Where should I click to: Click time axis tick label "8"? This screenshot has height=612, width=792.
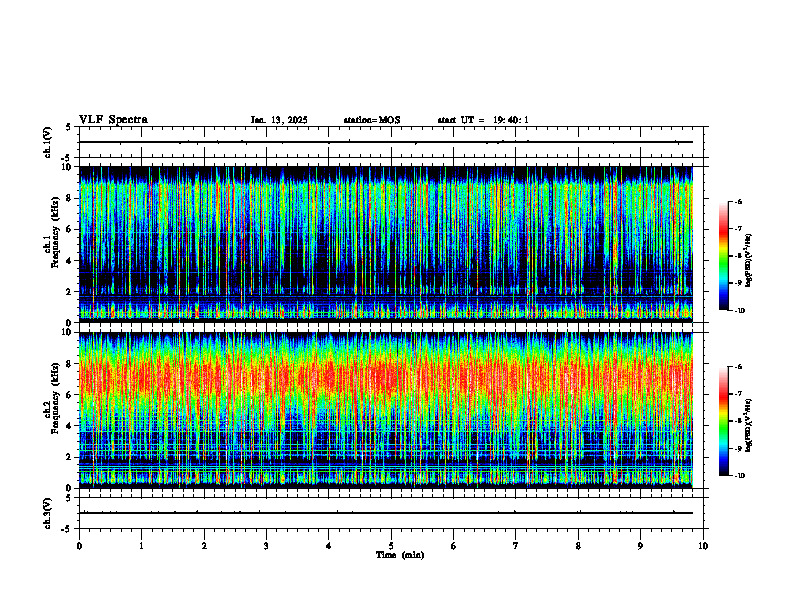pos(578,546)
